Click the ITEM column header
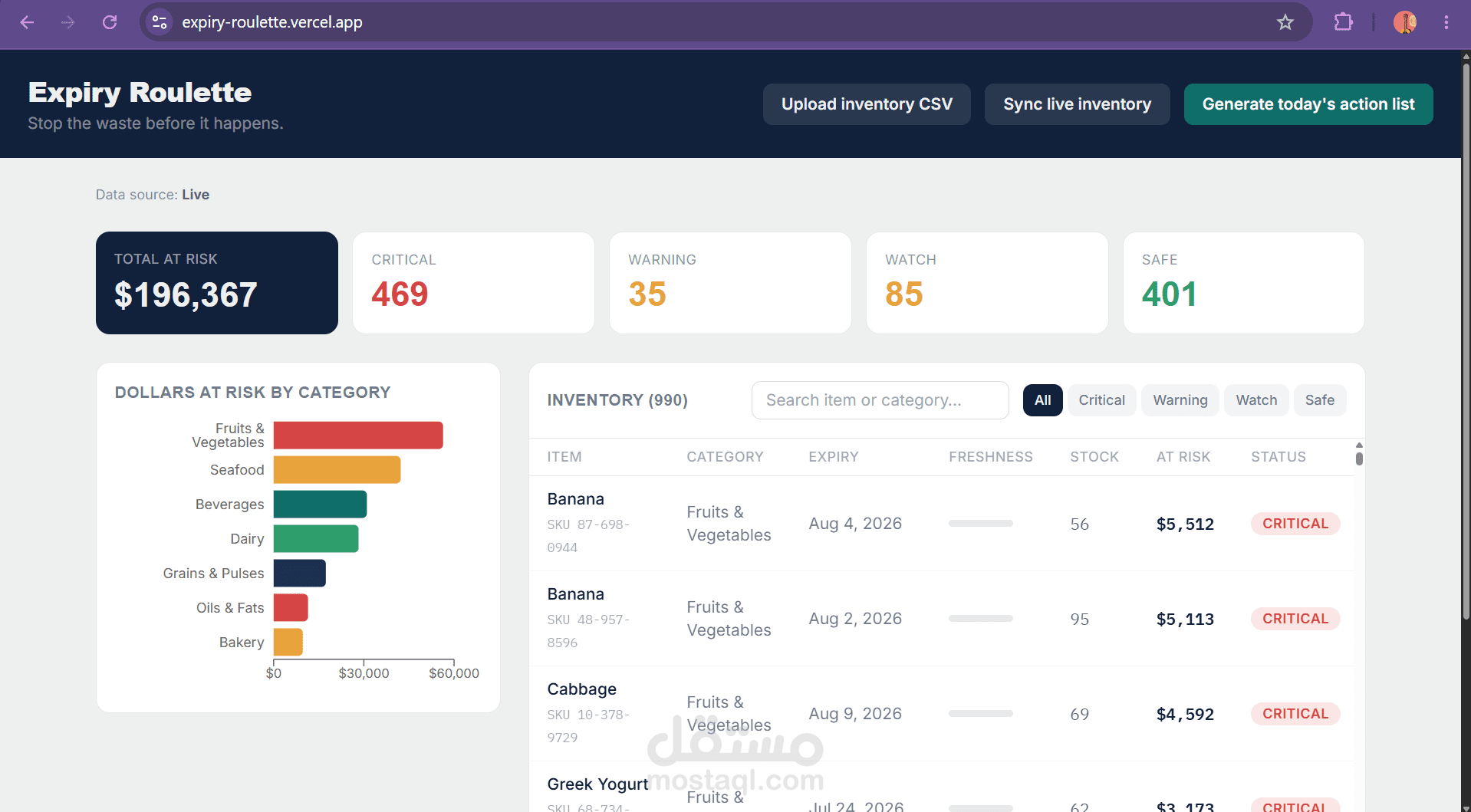The height and width of the screenshot is (812, 1471). 564,457
